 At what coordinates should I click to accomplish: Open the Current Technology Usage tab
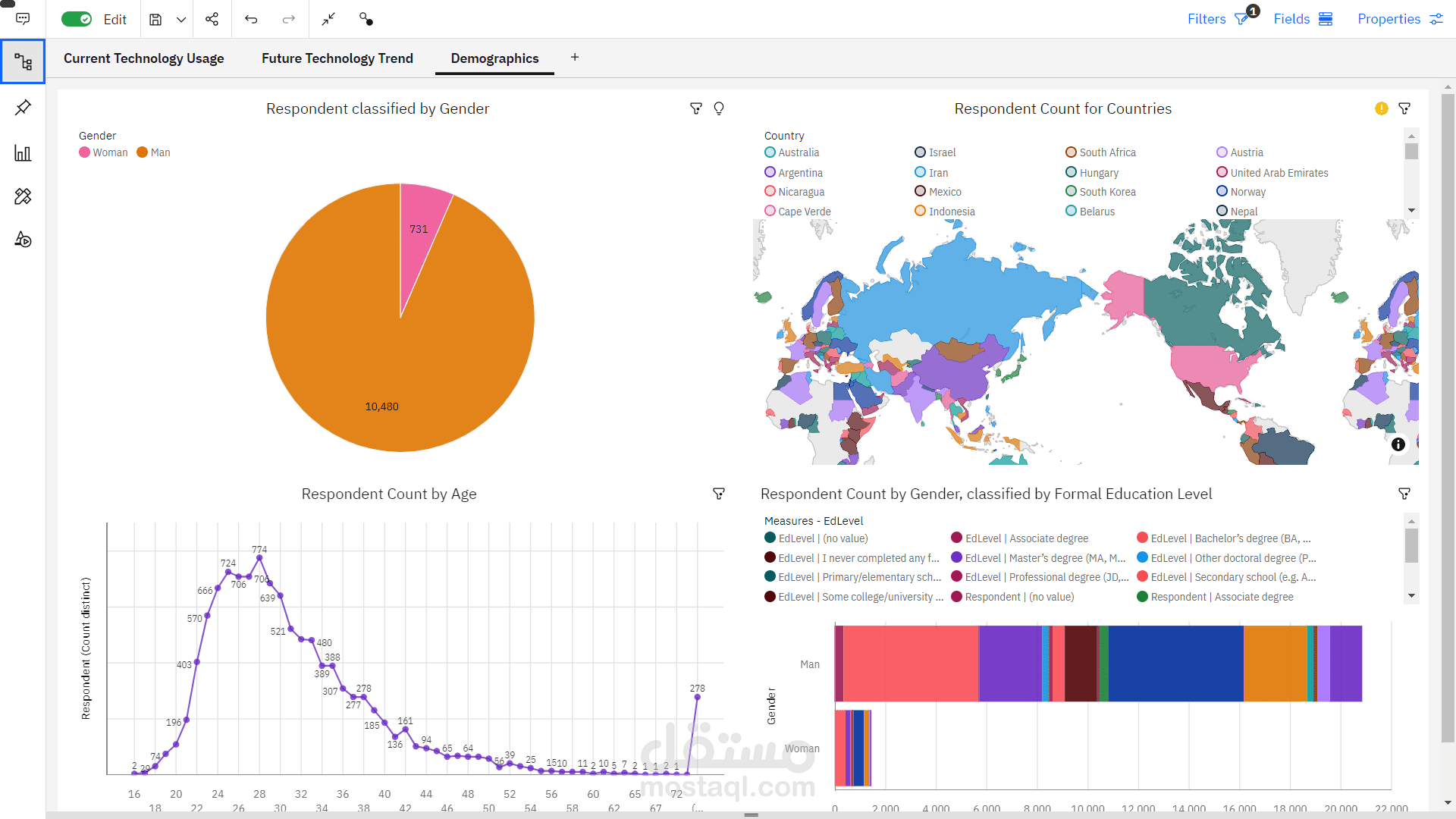coord(144,58)
